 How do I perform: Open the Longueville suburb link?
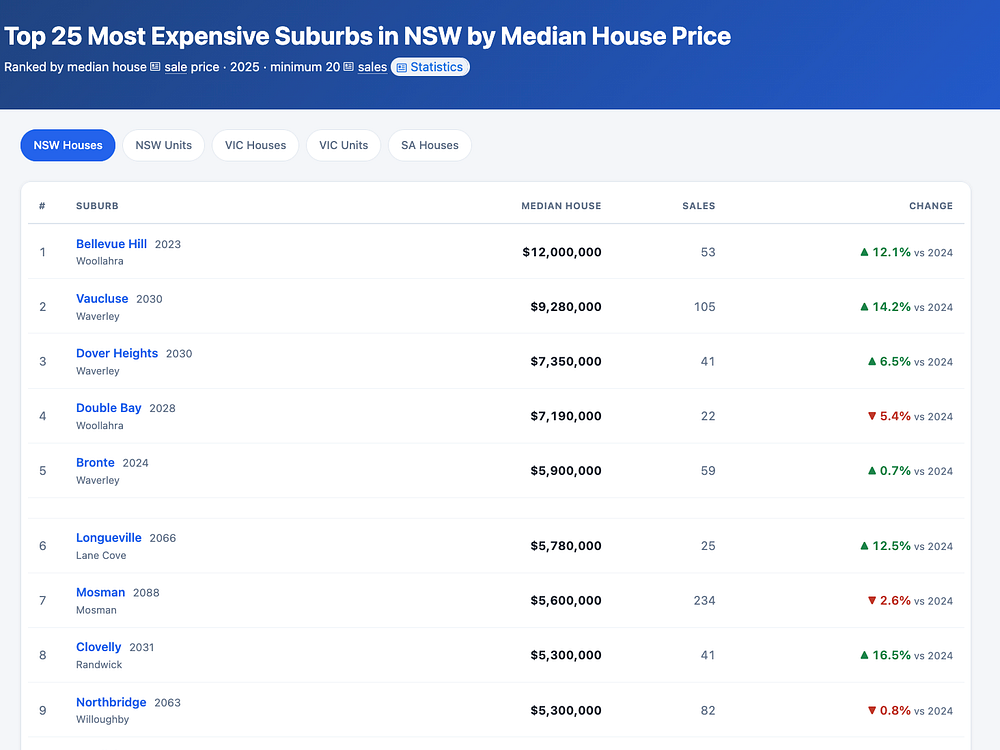[108, 538]
